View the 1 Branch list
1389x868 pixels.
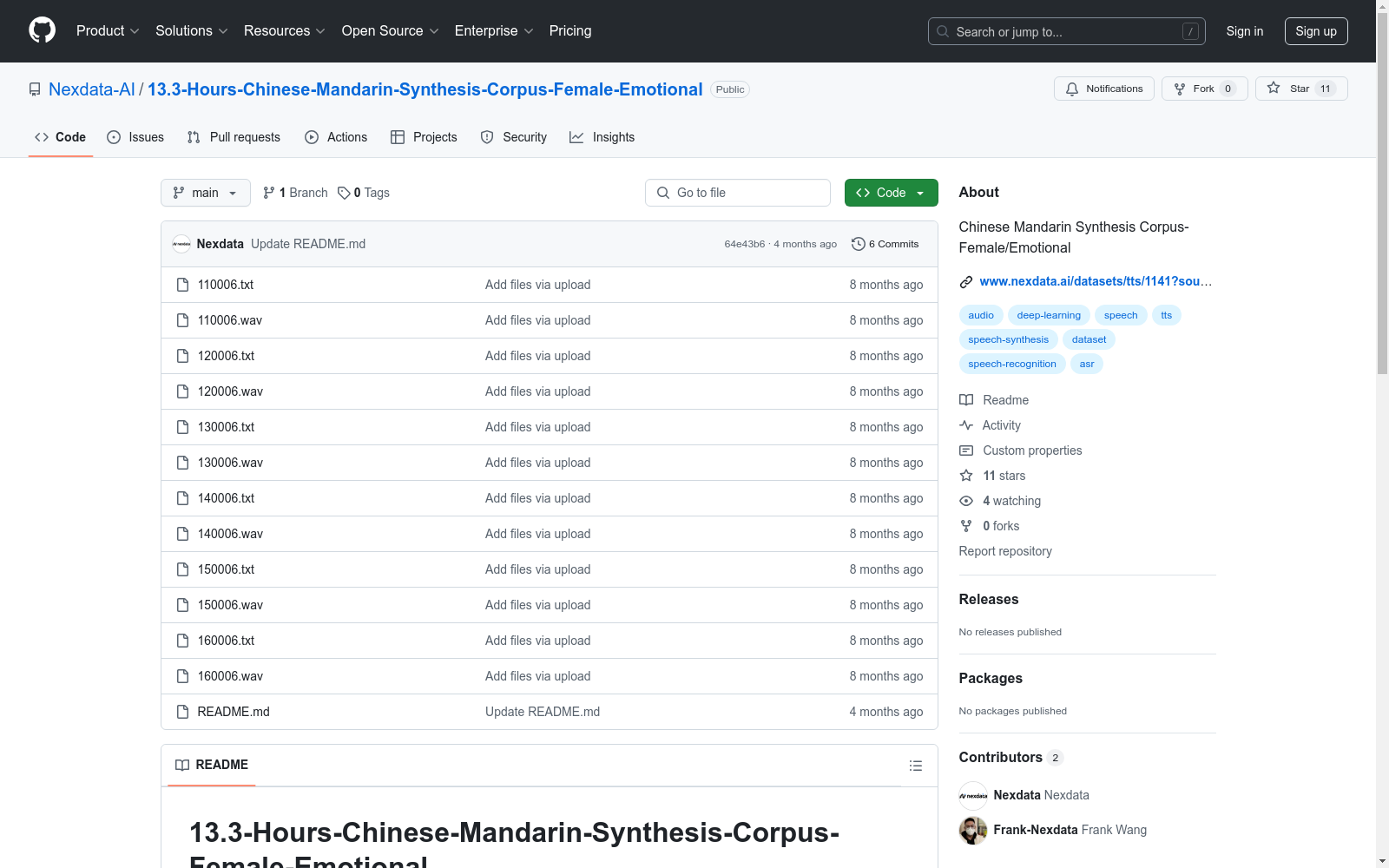pyautogui.click(x=295, y=193)
